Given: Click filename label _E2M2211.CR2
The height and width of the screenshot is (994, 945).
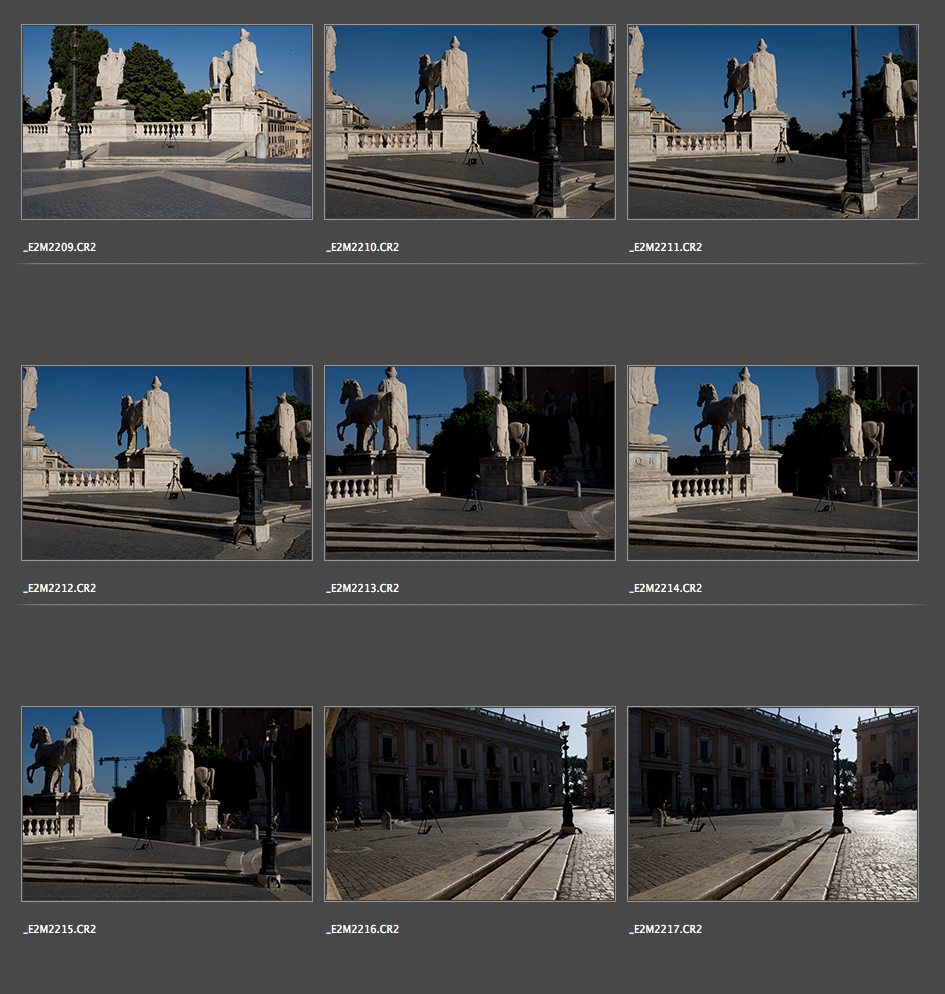Looking at the screenshot, I should click(665, 247).
